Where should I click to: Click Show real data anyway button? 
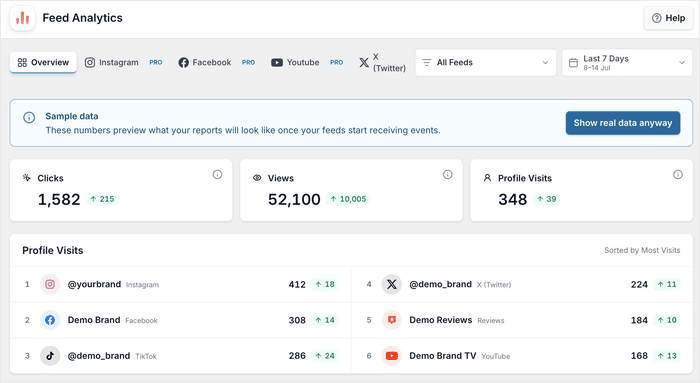pos(623,123)
